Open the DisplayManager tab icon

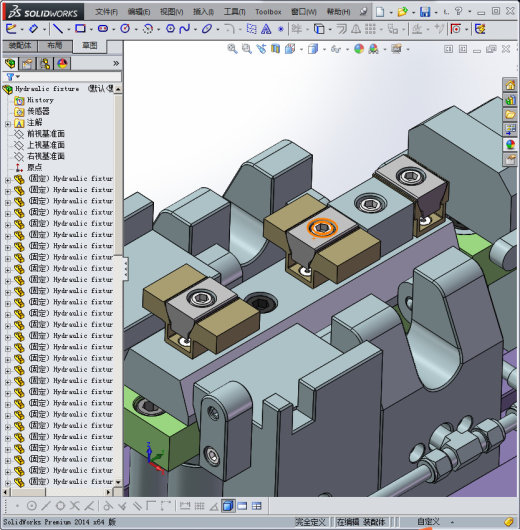(62, 64)
